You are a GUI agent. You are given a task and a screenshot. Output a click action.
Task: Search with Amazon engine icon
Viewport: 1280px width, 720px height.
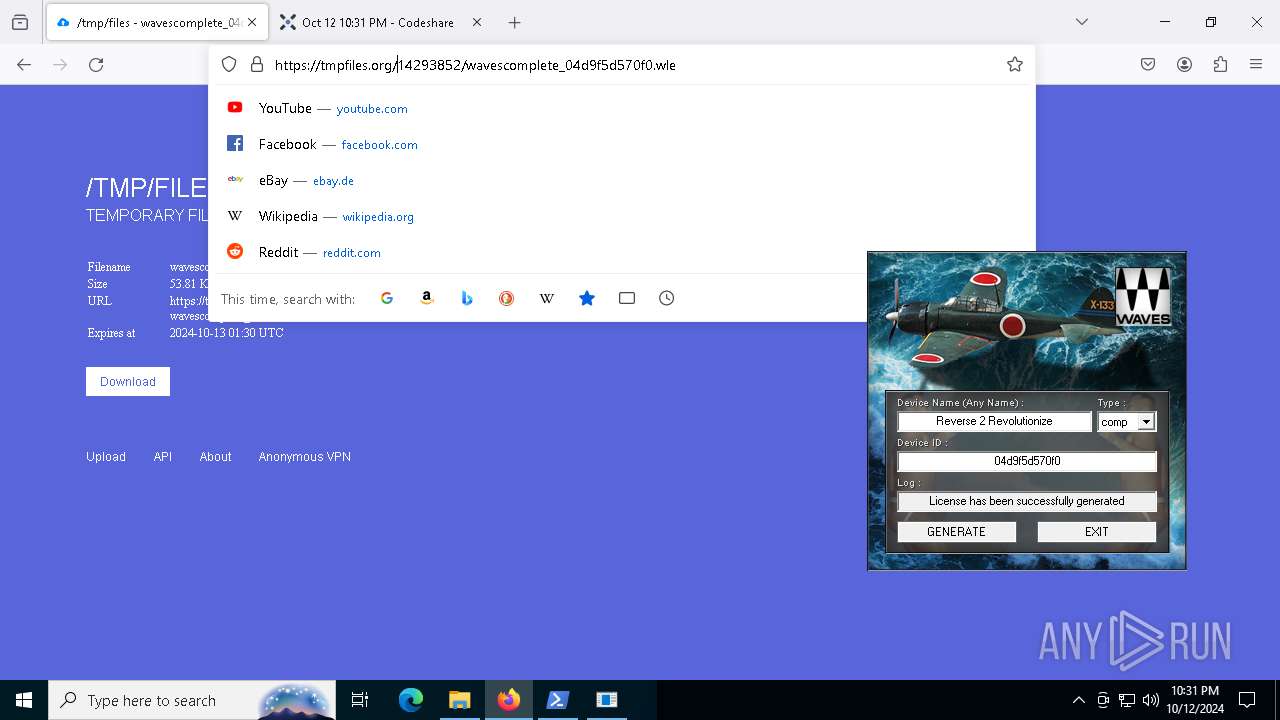coord(427,298)
